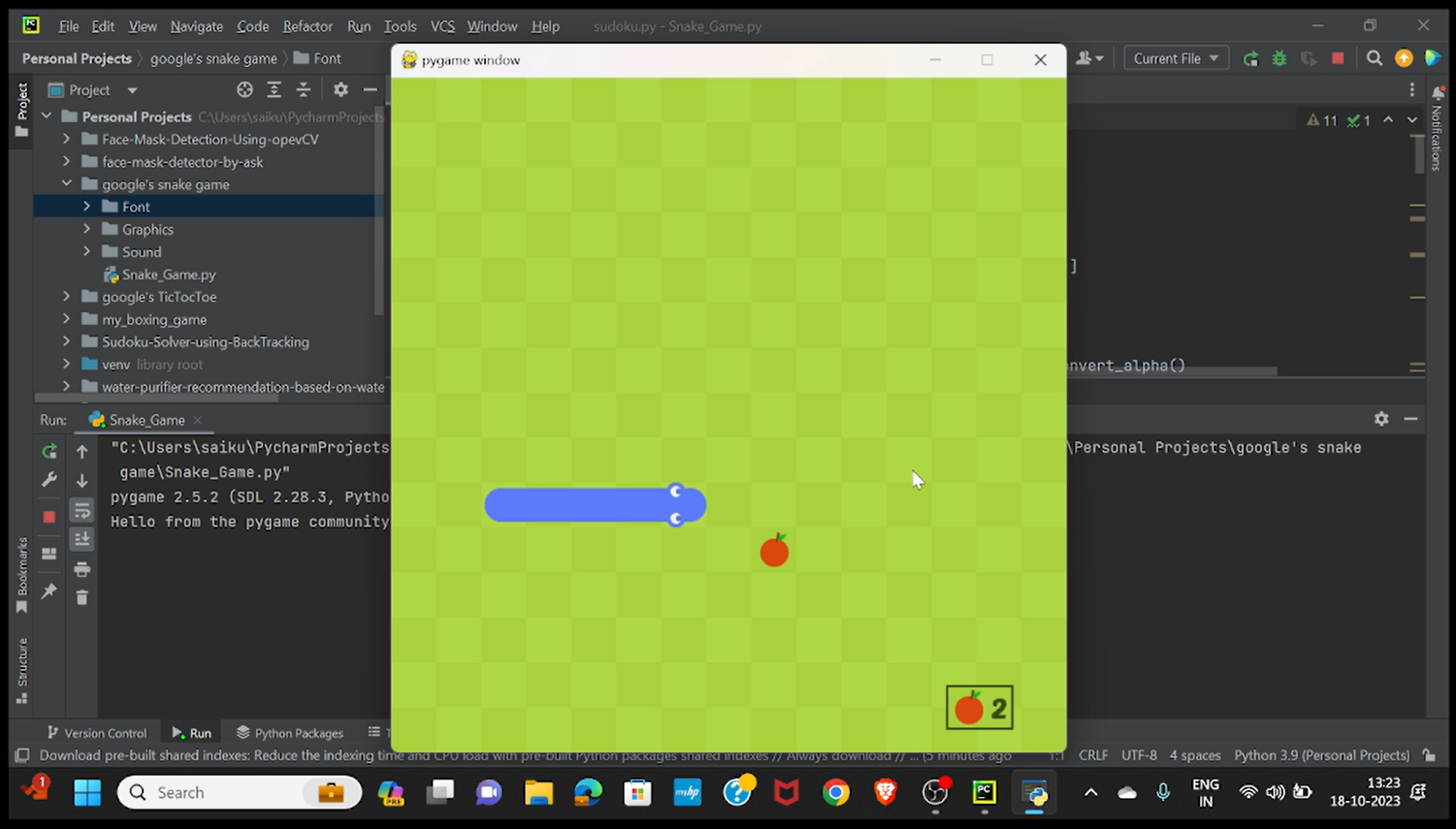Go to previous highlighted error arrow

[1388, 120]
